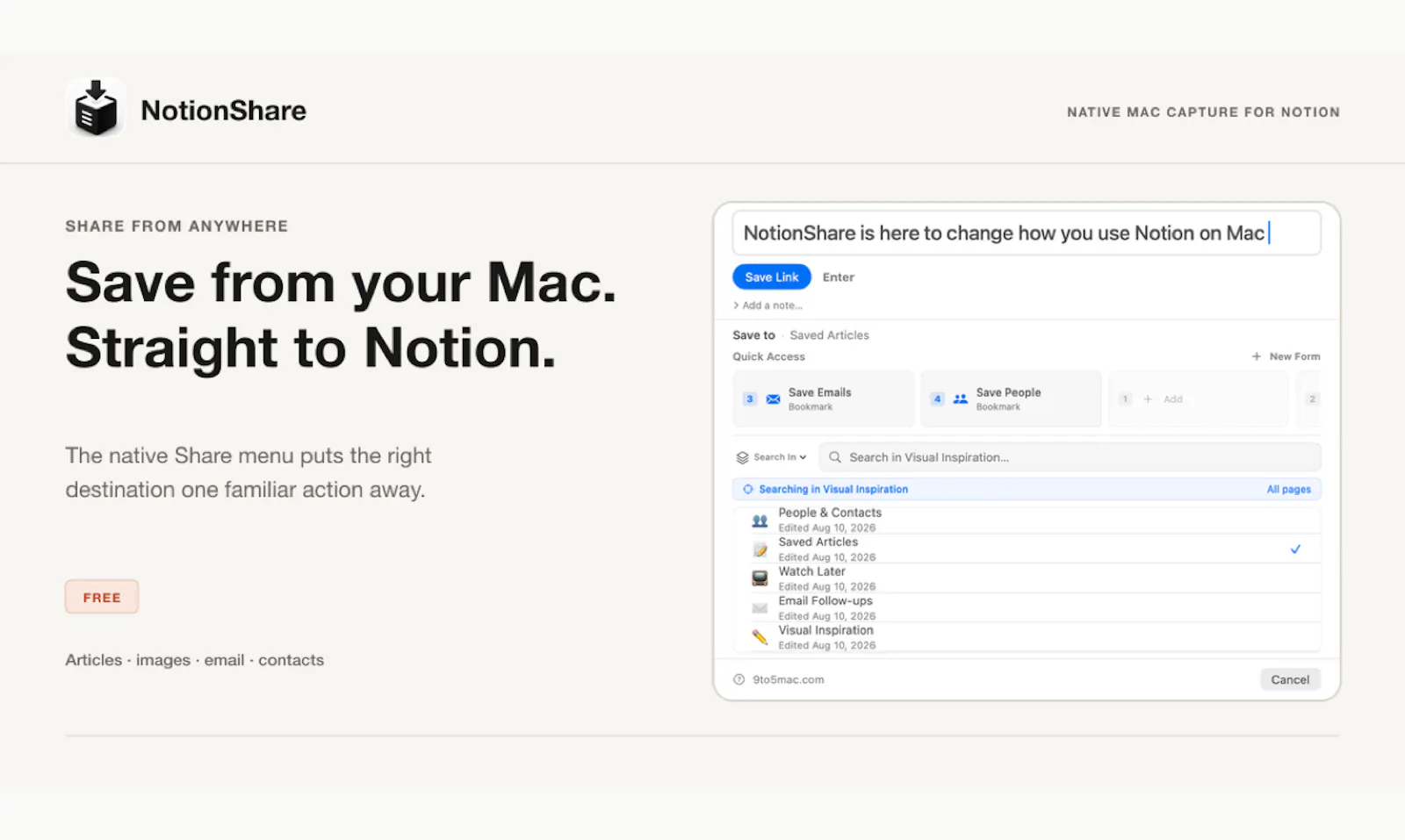Click the Cancel button
1405x840 pixels.
point(1290,679)
